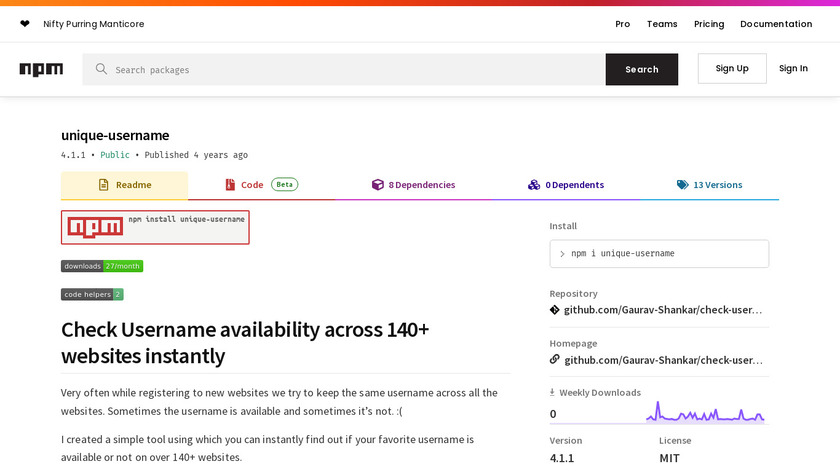This screenshot has width=840, height=472.
Task: Click the homepage link icon
Action: click(x=555, y=360)
